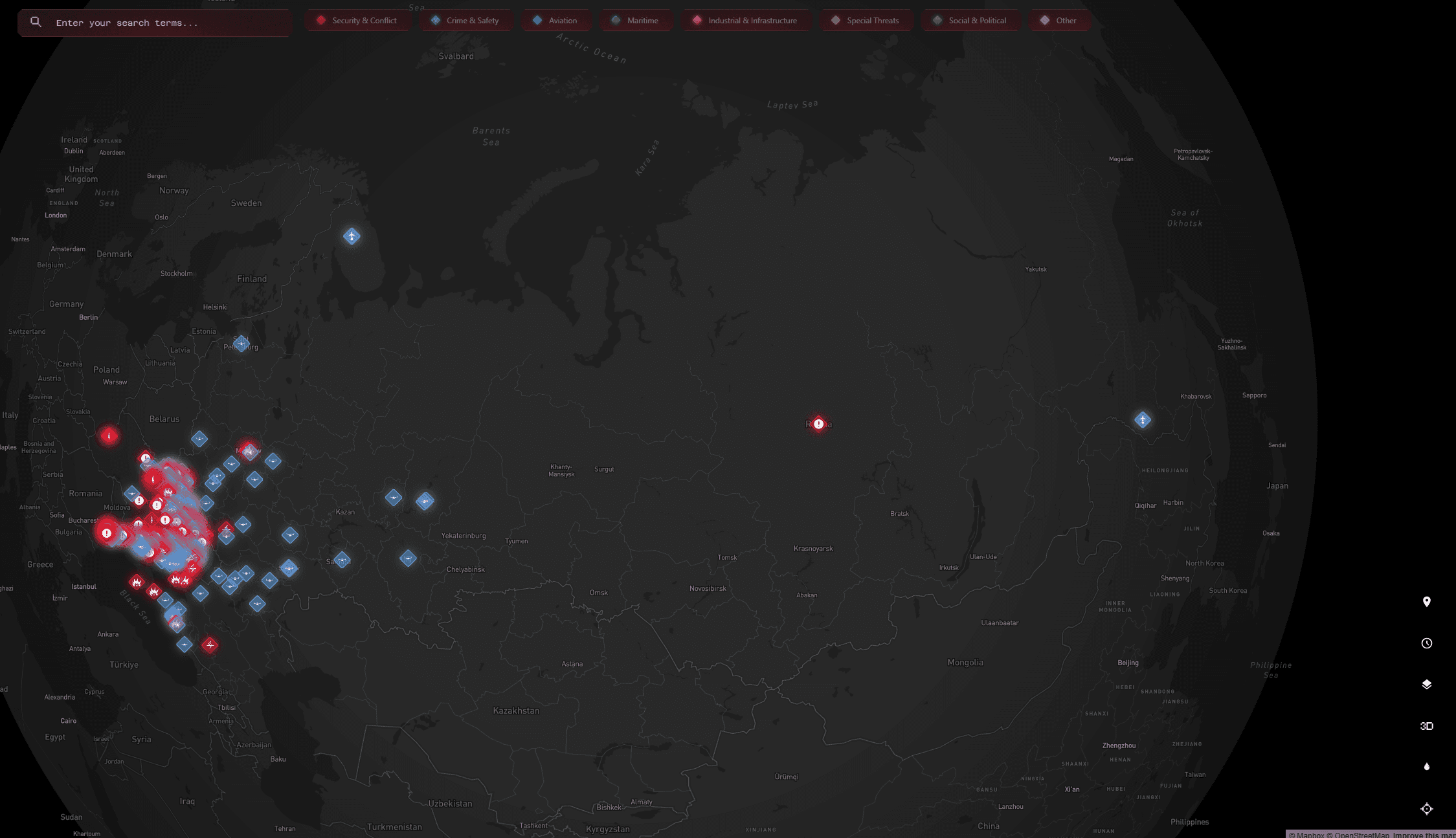This screenshot has height=838, width=1456.
Task: Open the red marker north of Georgia
Action: point(209,645)
